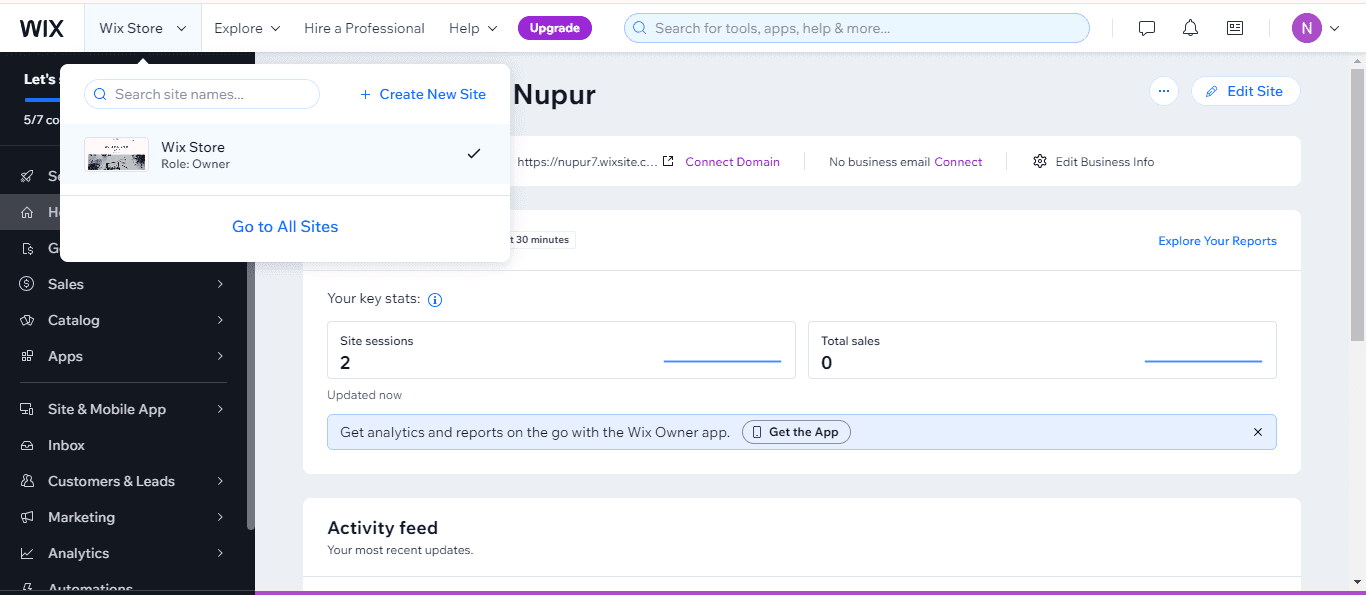Click the Site & Mobile App icon
1366x595 pixels.
pos(27,409)
